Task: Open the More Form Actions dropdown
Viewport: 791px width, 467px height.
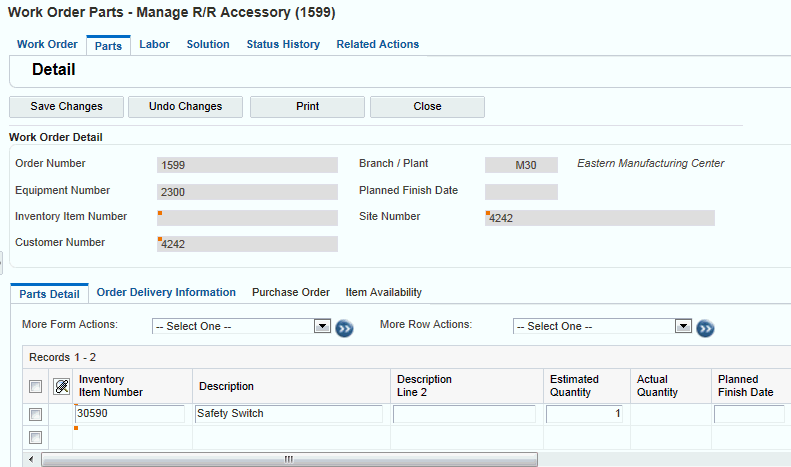Action: coord(241,326)
